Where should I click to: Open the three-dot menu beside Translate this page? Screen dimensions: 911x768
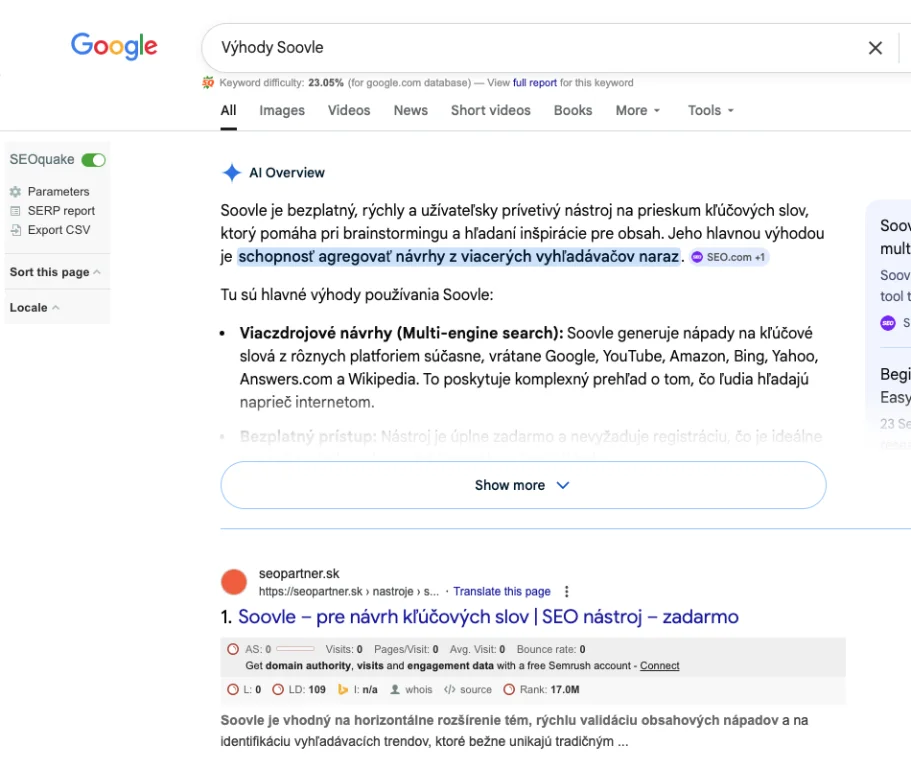pyautogui.click(x=567, y=591)
